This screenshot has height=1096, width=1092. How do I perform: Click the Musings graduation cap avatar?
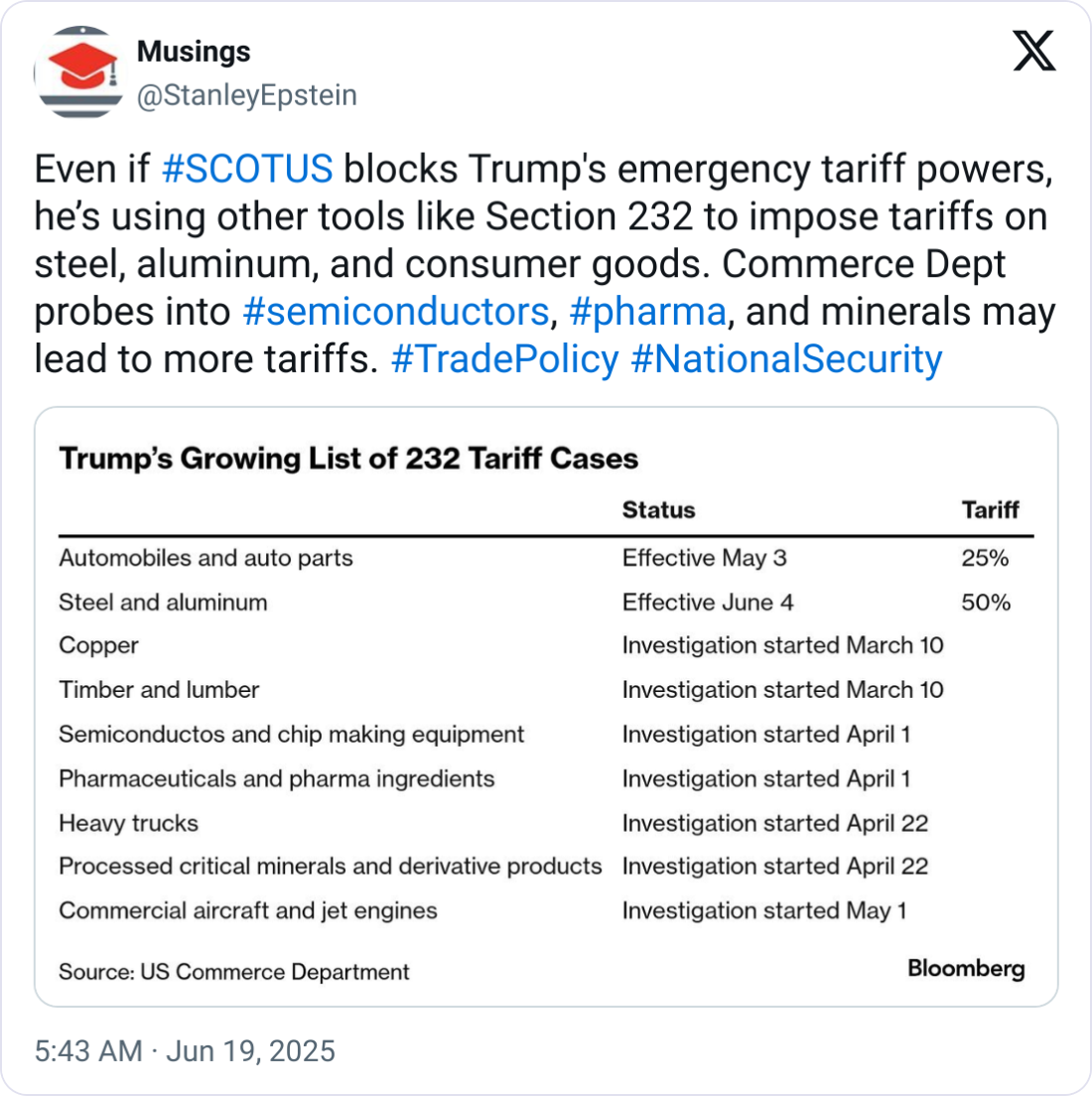[x=78, y=72]
